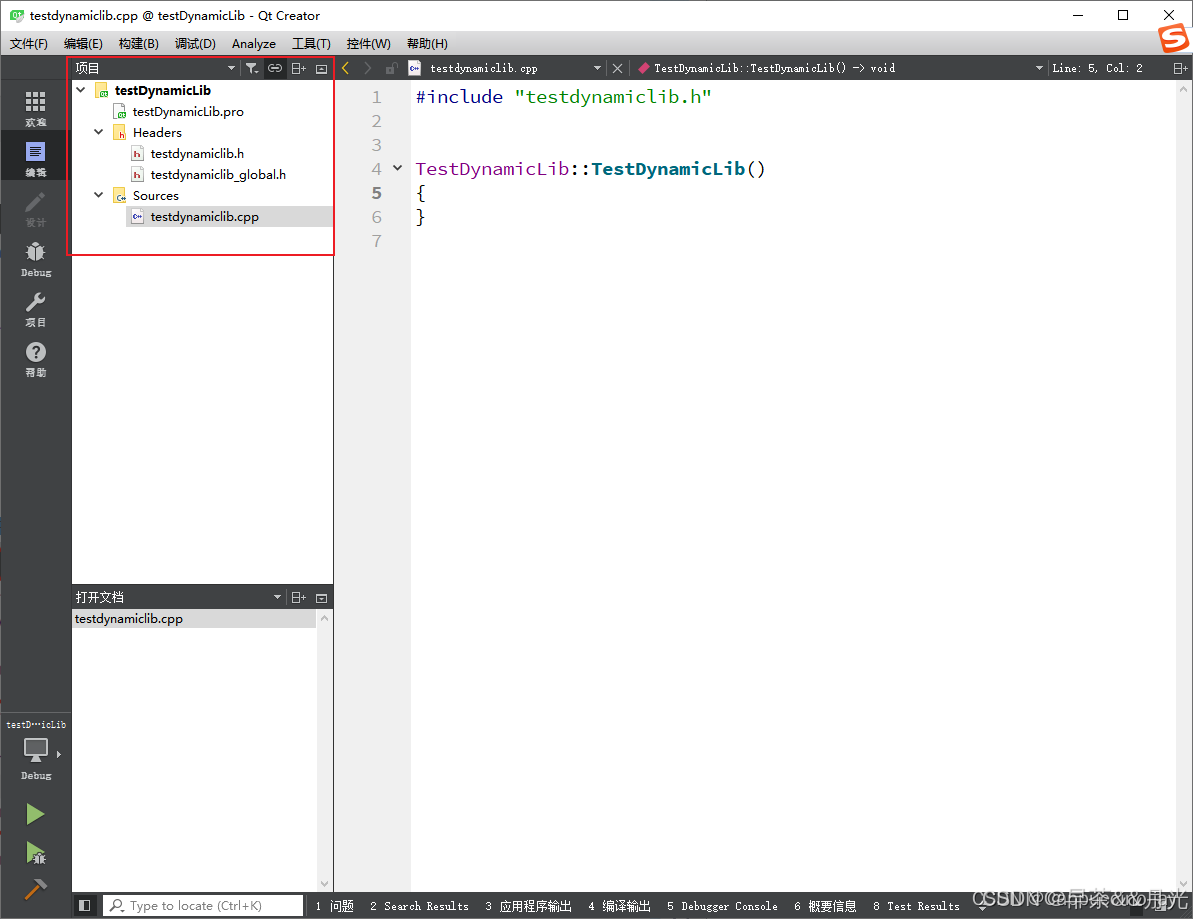Toggle synchronize with editor link icon

tap(275, 68)
